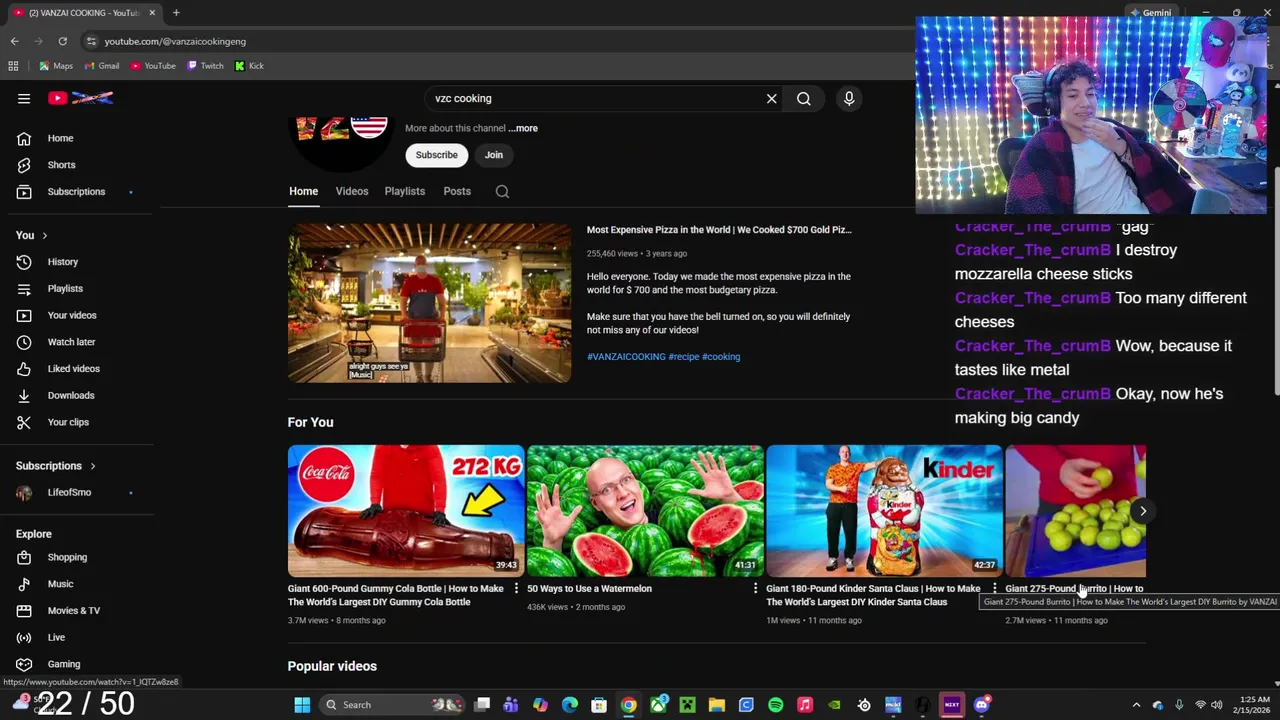Open Gummy Cola Bottle video thumbnail
The height and width of the screenshot is (720, 1280).
[405, 511]
